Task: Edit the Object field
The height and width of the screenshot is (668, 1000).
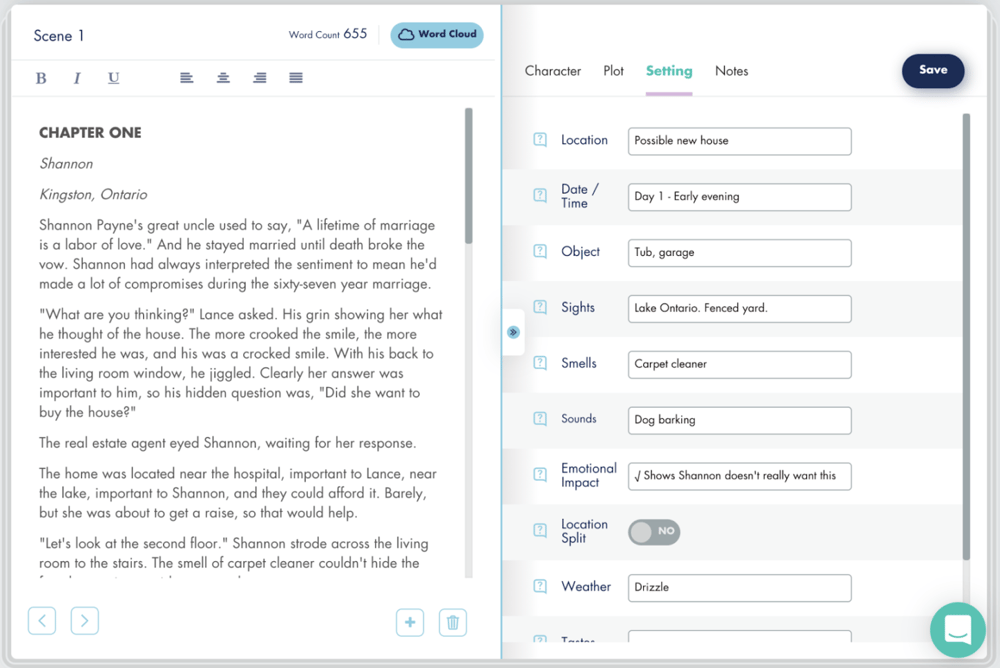Action: tap(739, 253)
